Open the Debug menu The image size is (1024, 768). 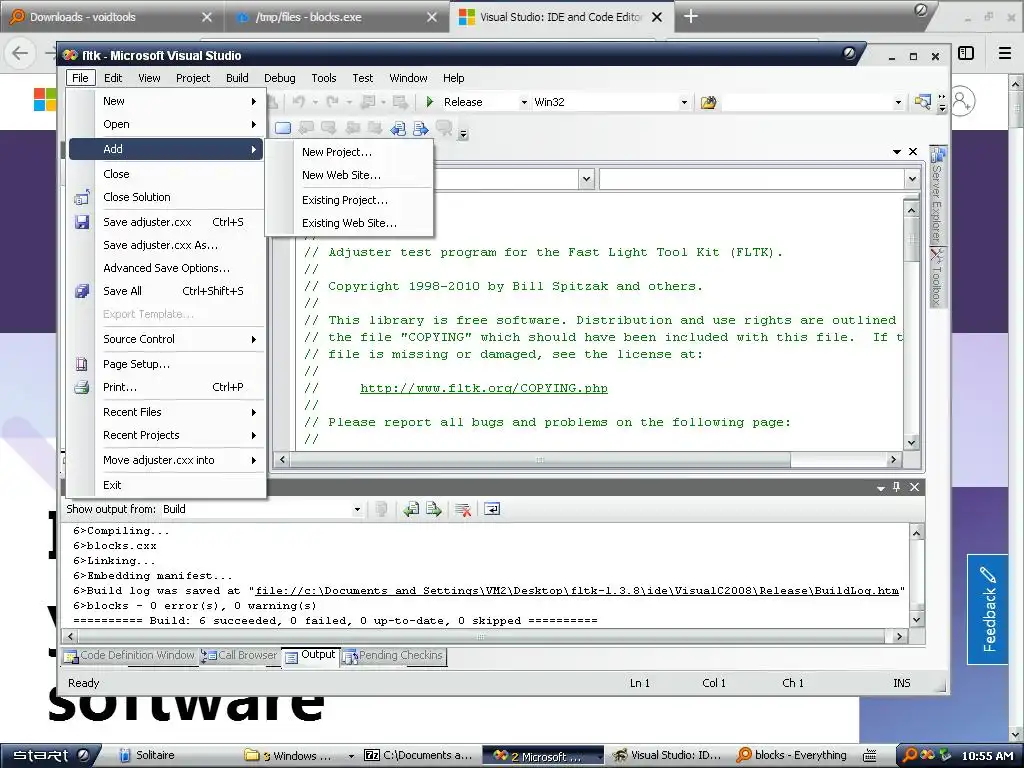coord(280,78)
